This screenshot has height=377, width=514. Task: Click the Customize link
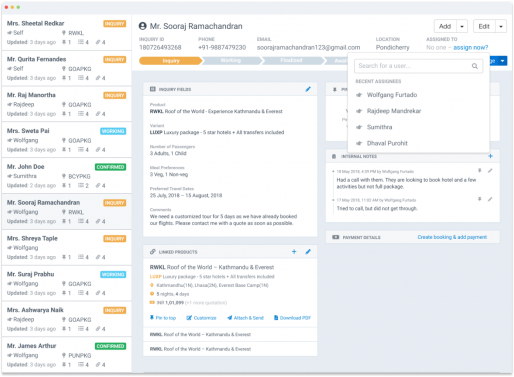click(x=201, y=318)
